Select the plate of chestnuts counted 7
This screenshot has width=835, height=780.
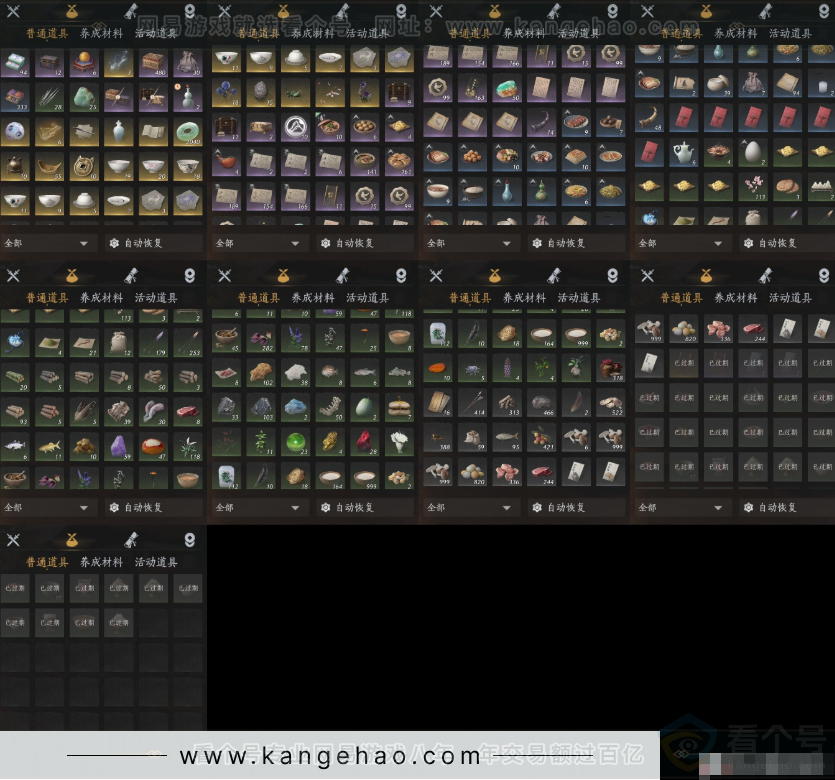pos(611,122)
